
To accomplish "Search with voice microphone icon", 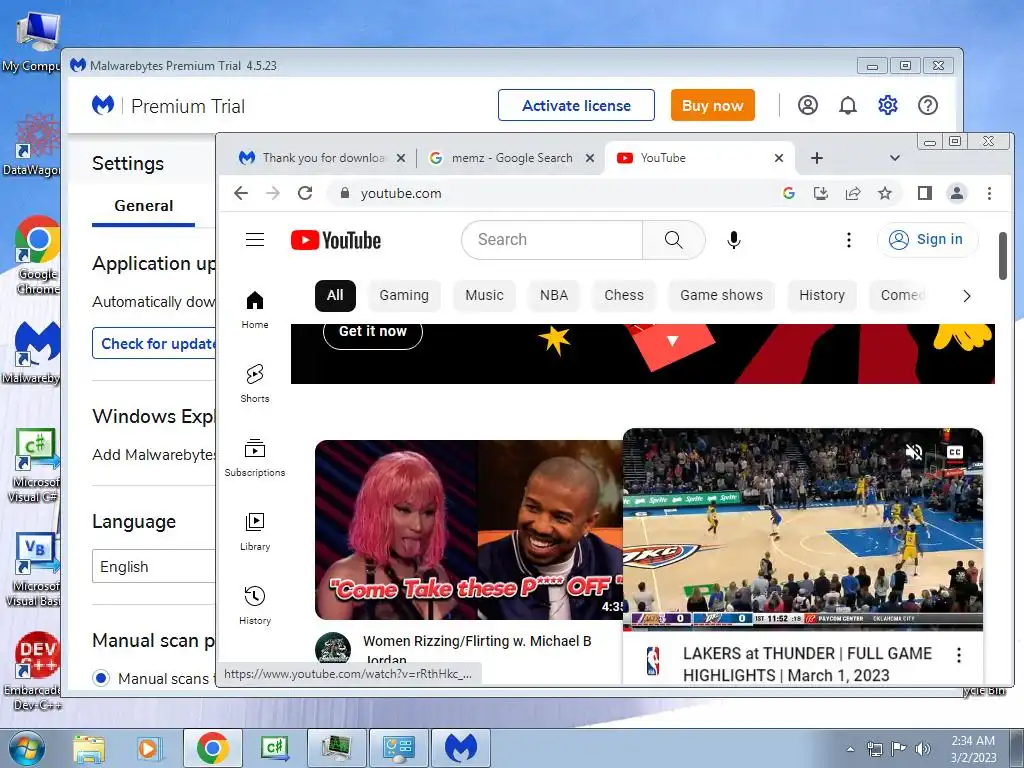I will [x=733, y=240].
